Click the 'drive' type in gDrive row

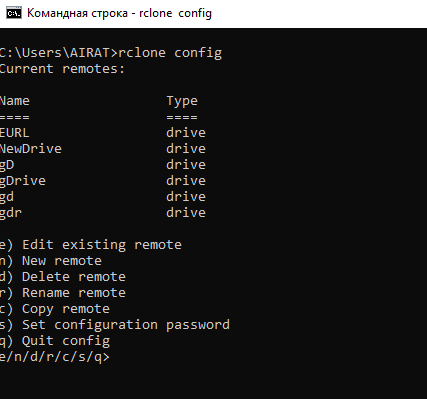pyautogui.click(x=186, y=181)
